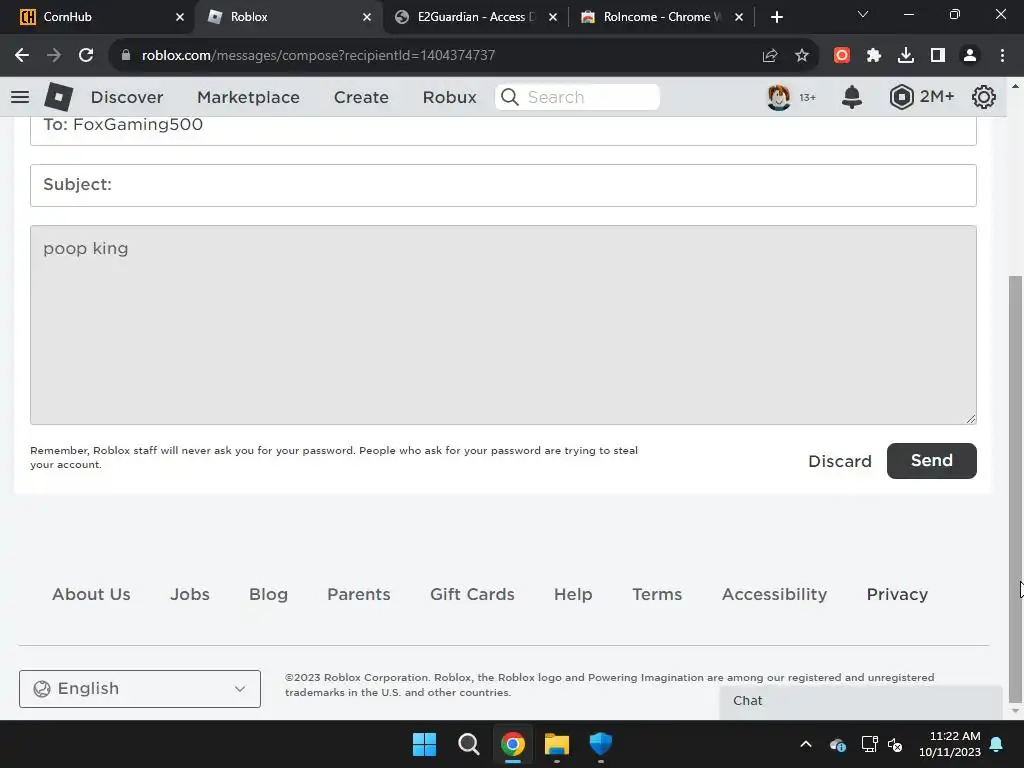Click the message body containing poop king
The height and width of the screenshot is (768, 1024).
[503, 325]
